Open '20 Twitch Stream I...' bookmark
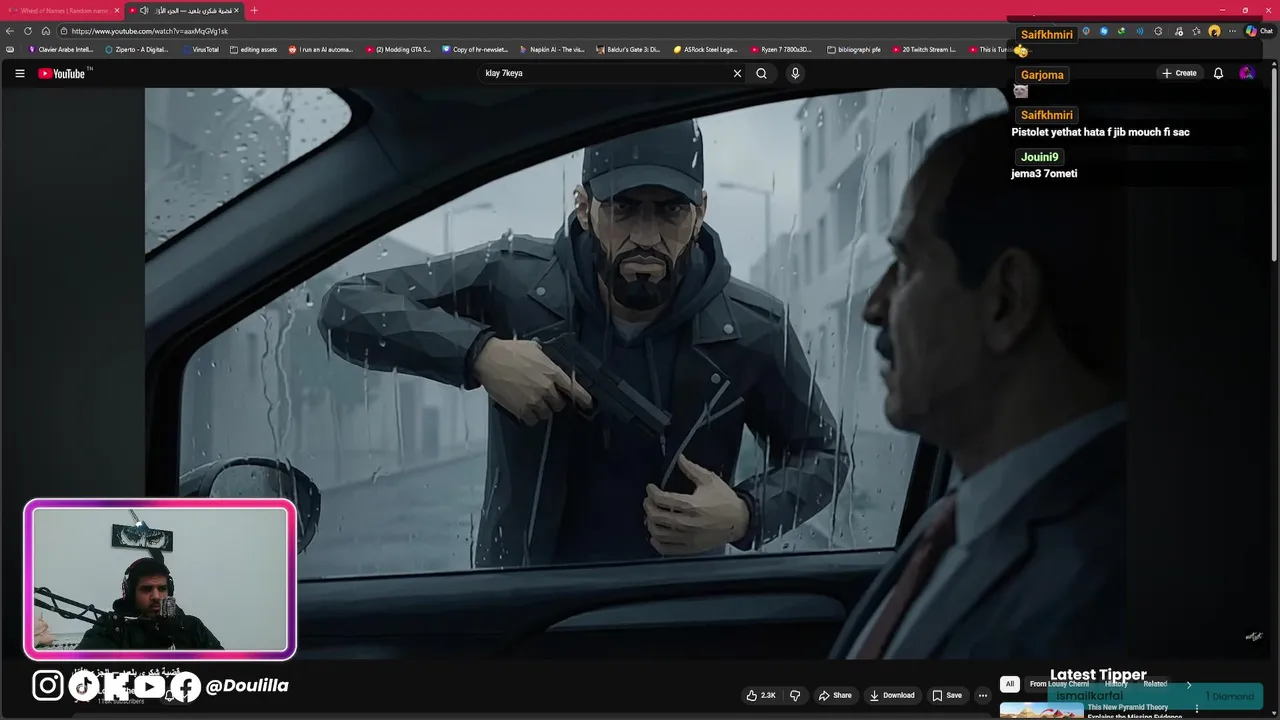1280x720 pixels. tap(924, 49)
